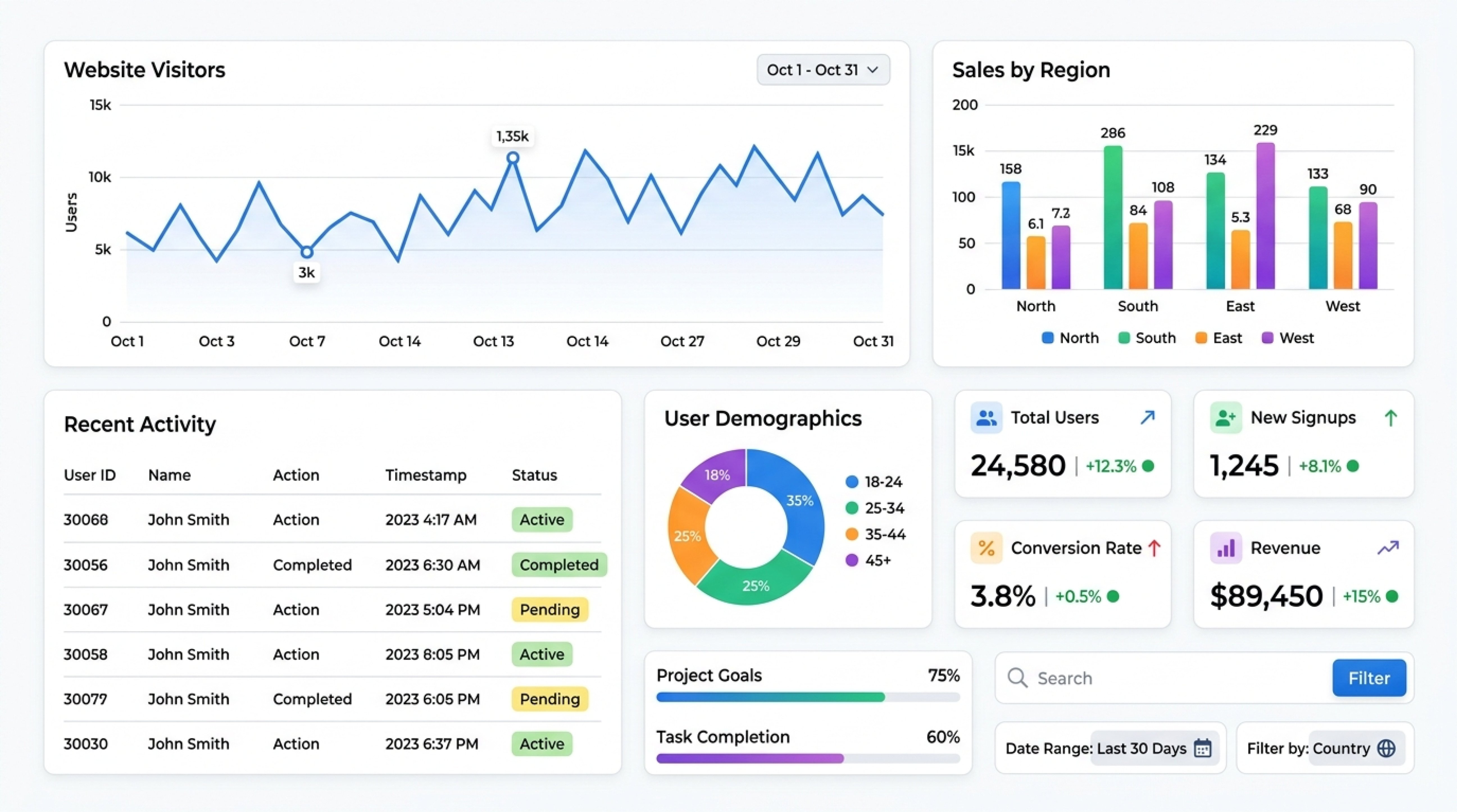Click the green dot beside +12.3%
This screenshot has width=1457, height=812.
tap(1148, 466)
